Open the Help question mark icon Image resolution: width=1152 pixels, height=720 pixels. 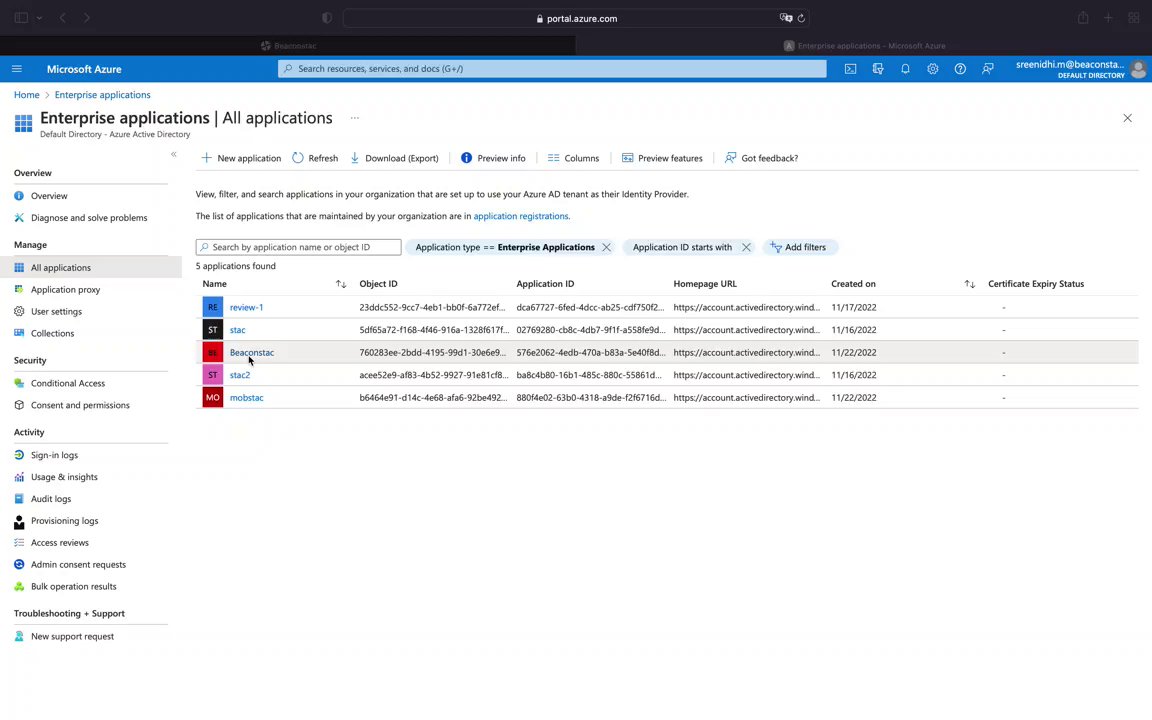pos(960,69)
